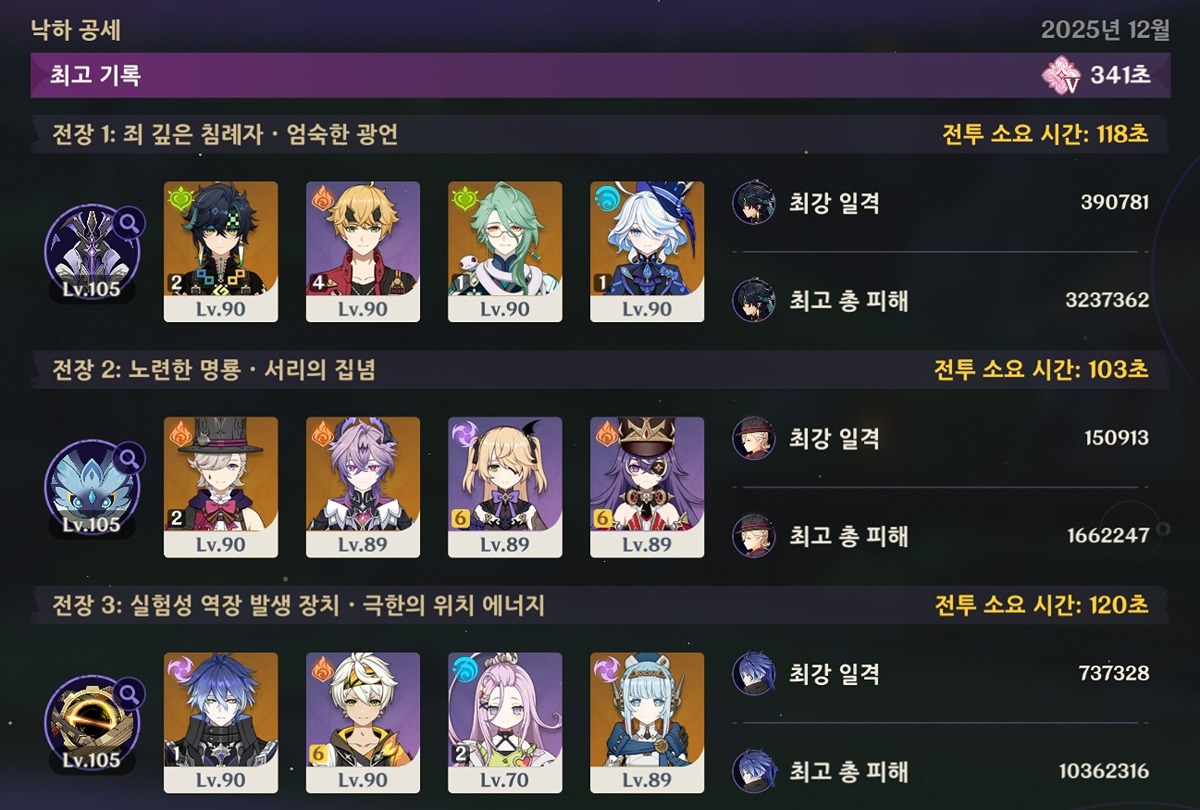Image resolution: width=1200 pixels, height=810 pixels.
Task: Click the 최강 일격 avatar for Battlefield 1
Action: (753, 203)
